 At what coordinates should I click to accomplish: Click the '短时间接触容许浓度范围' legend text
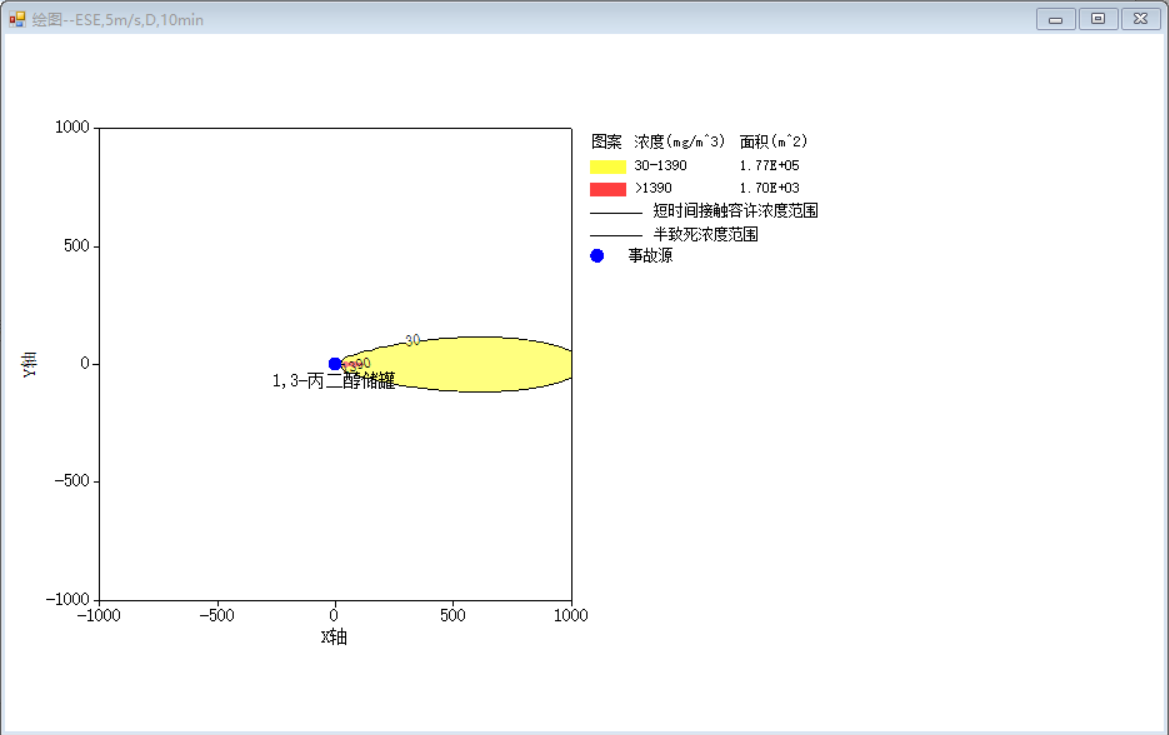click(x=735, y=211)
